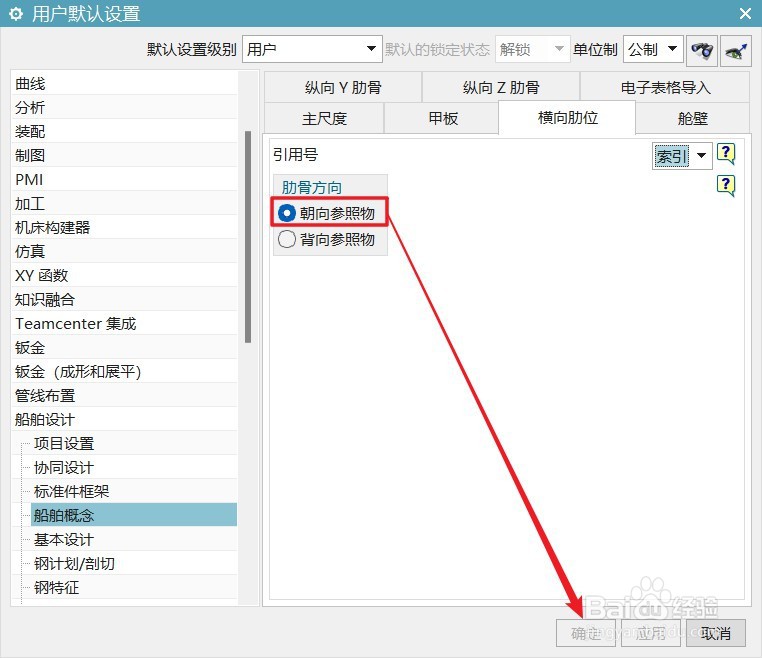The image size is (762, 658).
Task: Switch to 舱壁 tab
Action: click(693, 118)
